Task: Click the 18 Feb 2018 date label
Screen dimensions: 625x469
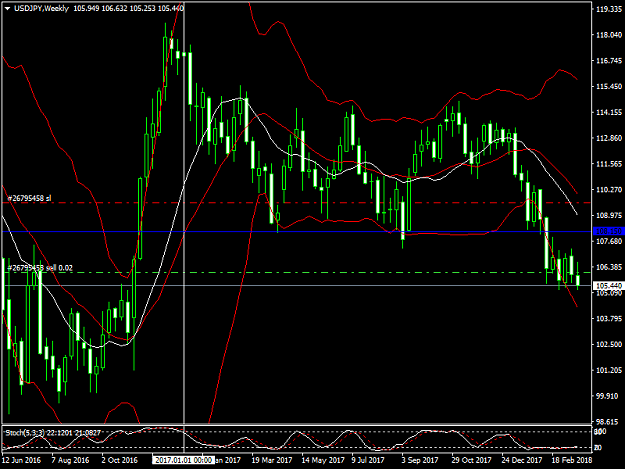Action: point(572,460)
